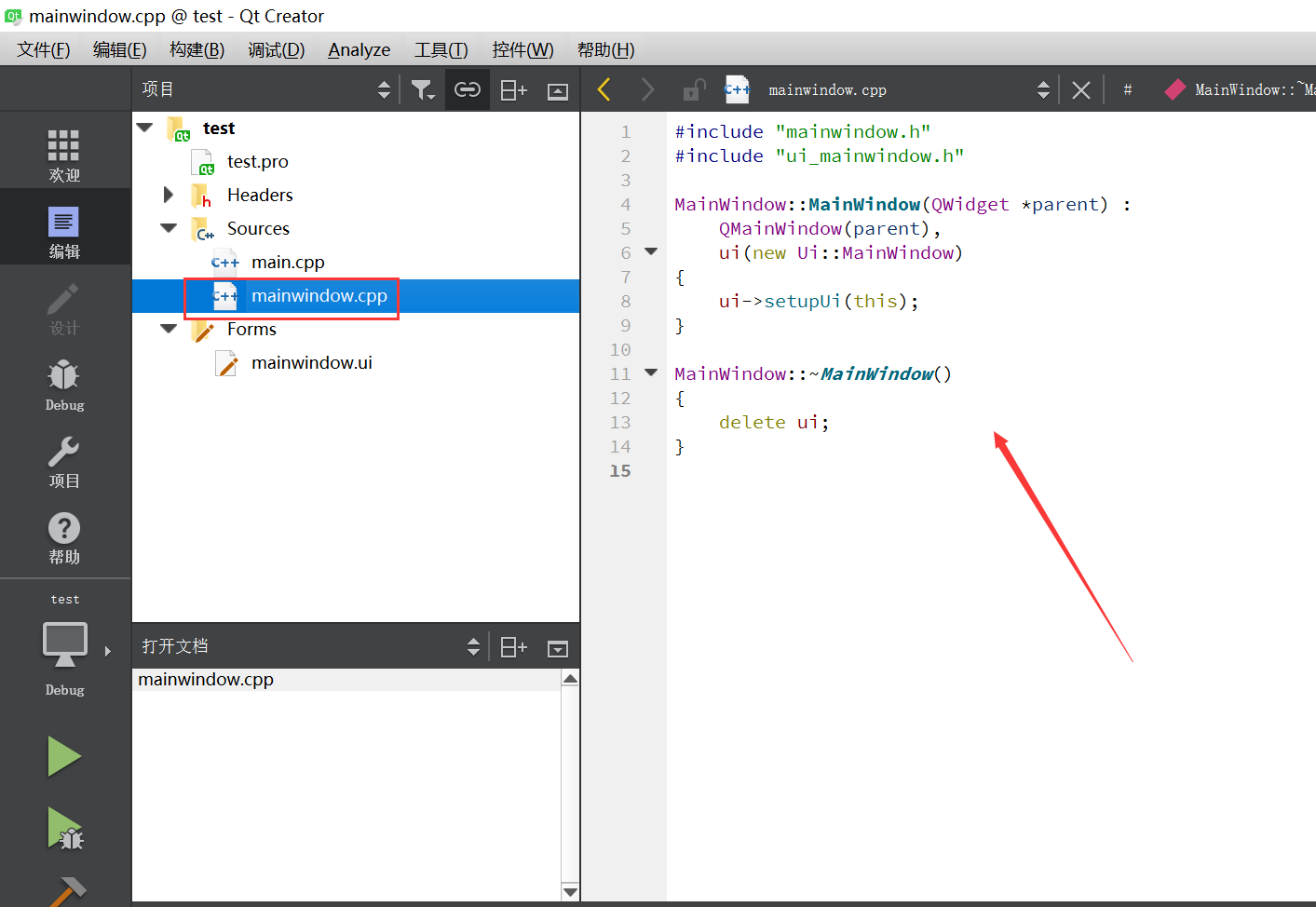
Task: Split the project sidebar panel
Action: click(513, 89)
